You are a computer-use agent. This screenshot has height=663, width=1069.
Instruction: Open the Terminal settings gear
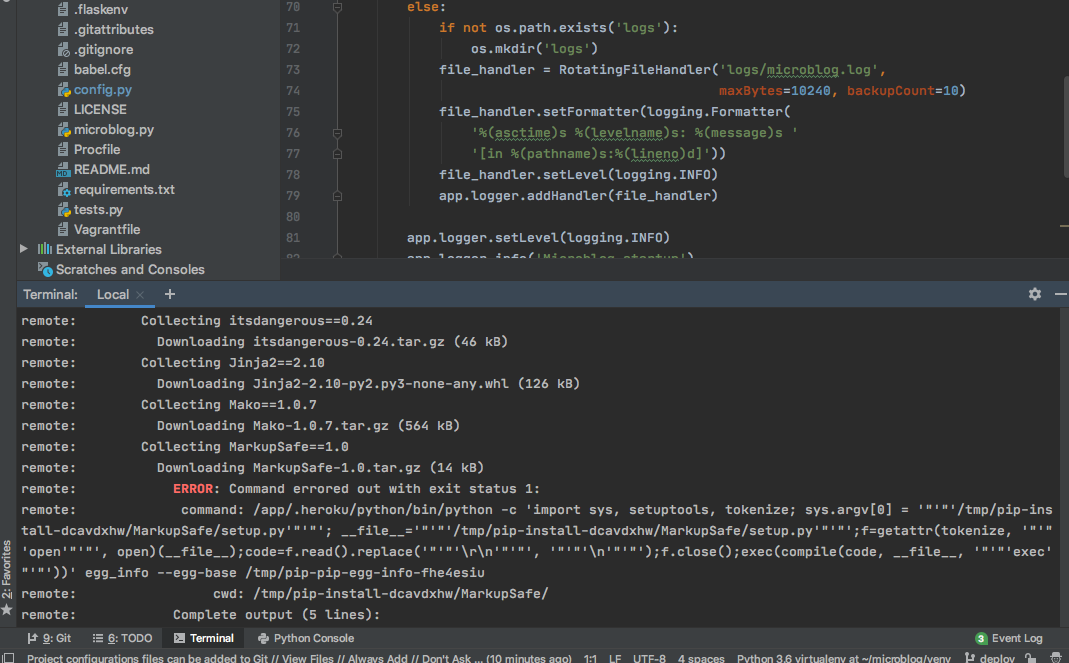point(1034,294)
